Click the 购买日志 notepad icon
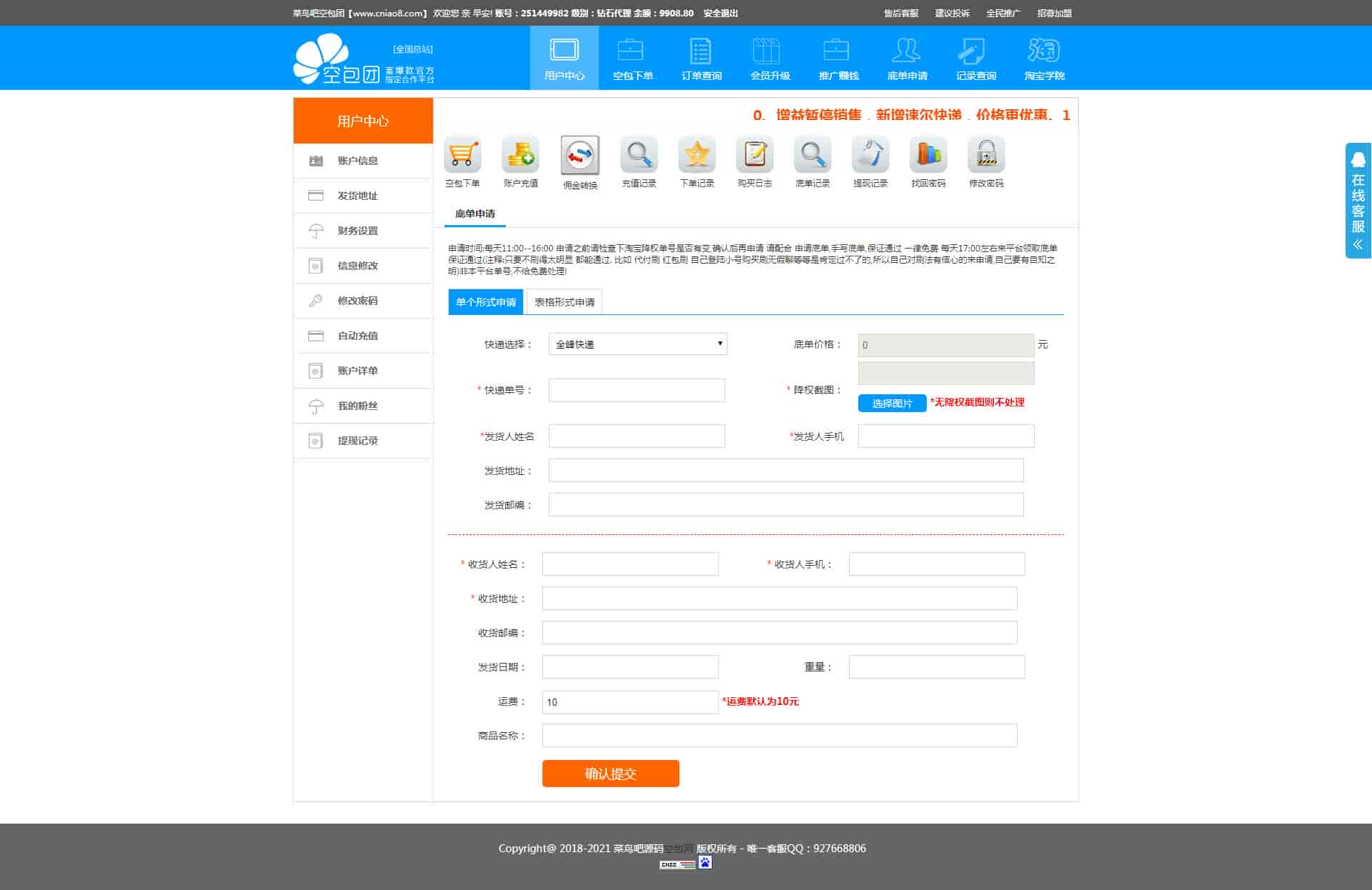This screenshot has height=890, width=1372. (755, 154)
